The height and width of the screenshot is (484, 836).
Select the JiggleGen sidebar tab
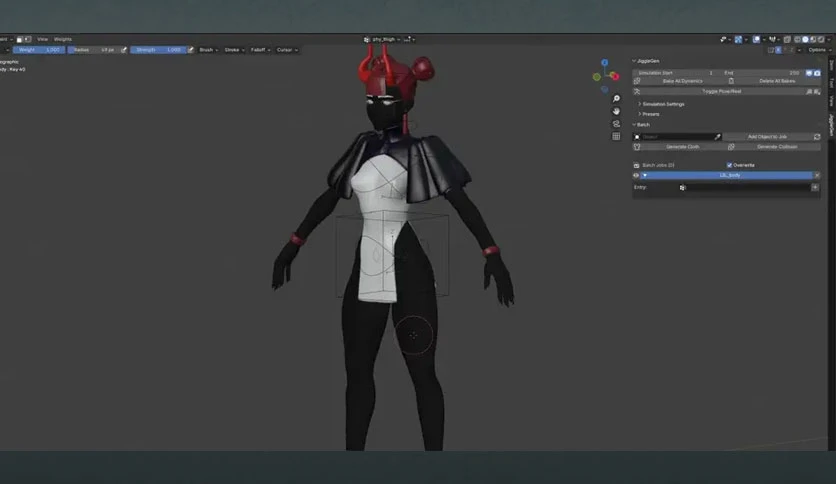pos(831,125)
